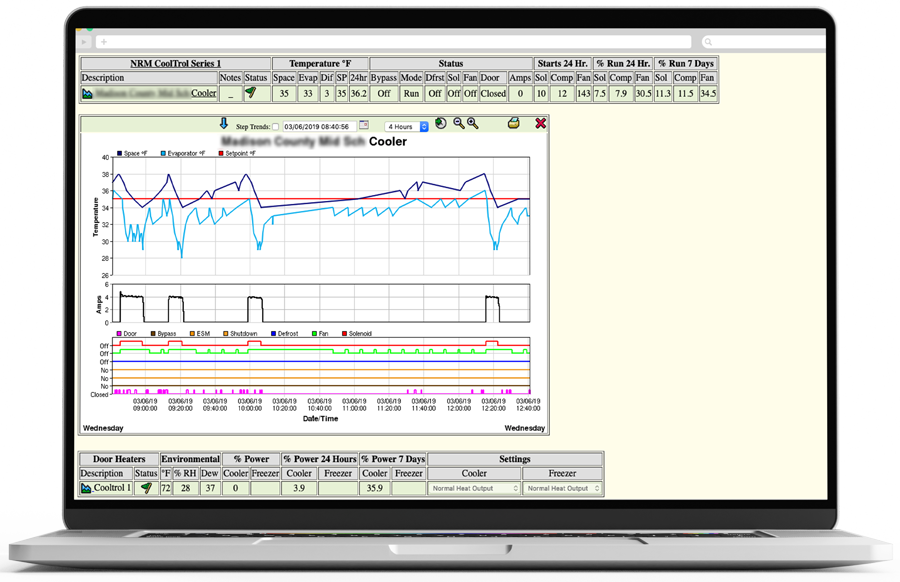Click the green status flag for Cooler
900x582 pixels.
[251, 93]
